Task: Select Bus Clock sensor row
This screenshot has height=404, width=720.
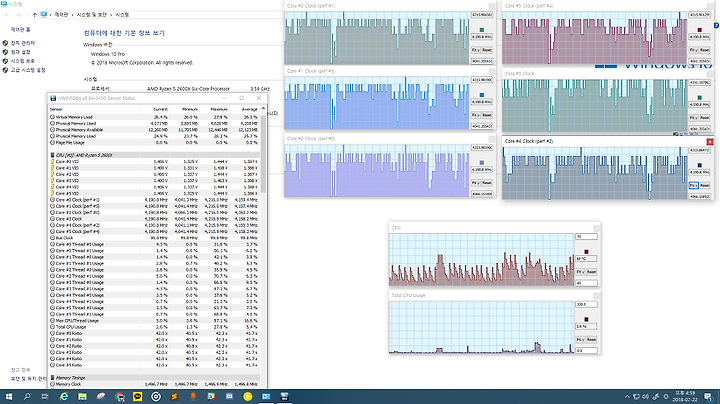Action: 154,238
